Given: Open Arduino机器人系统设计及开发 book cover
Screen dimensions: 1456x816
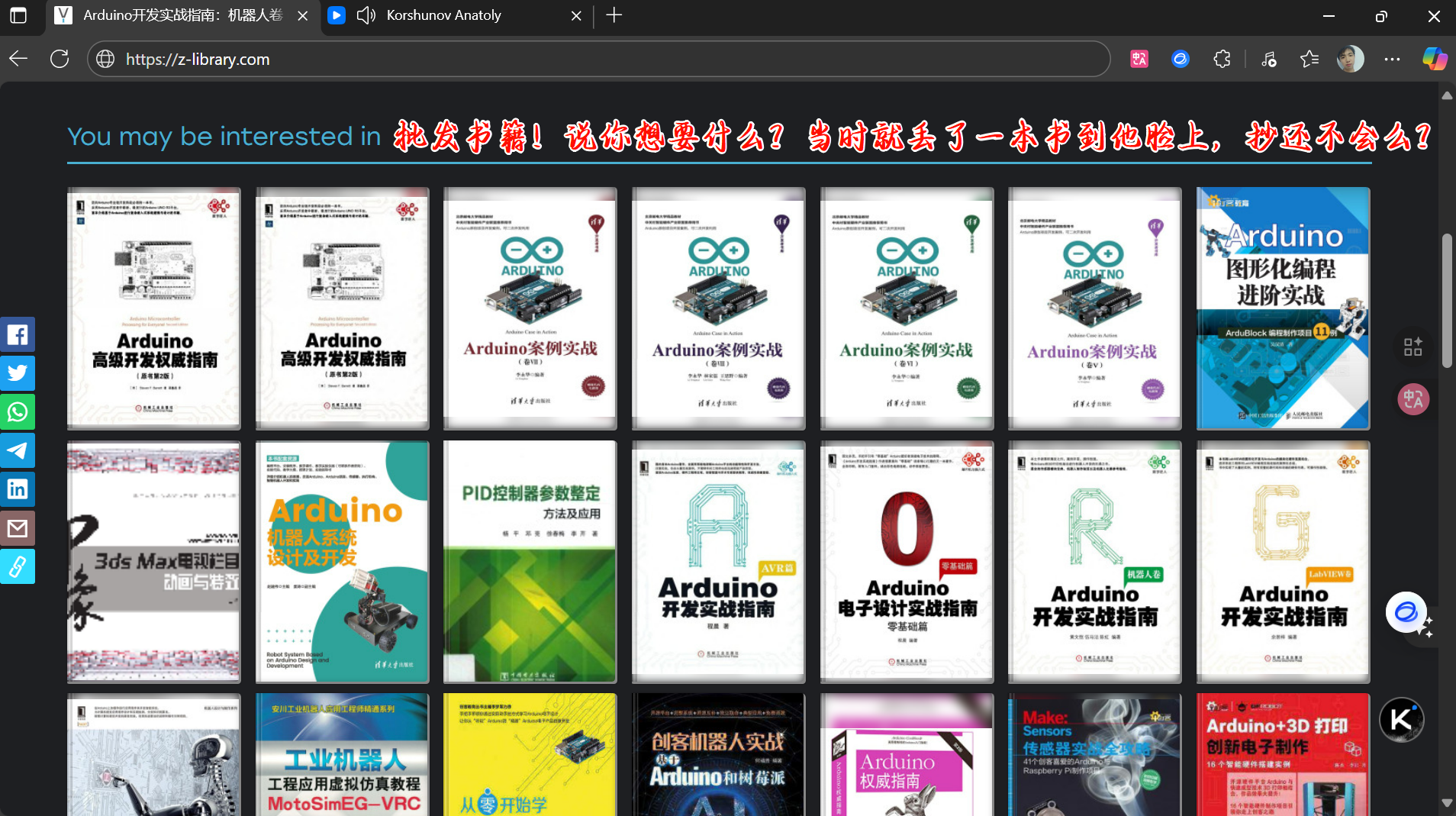Looking at the screenshot, I should [343, 562].
